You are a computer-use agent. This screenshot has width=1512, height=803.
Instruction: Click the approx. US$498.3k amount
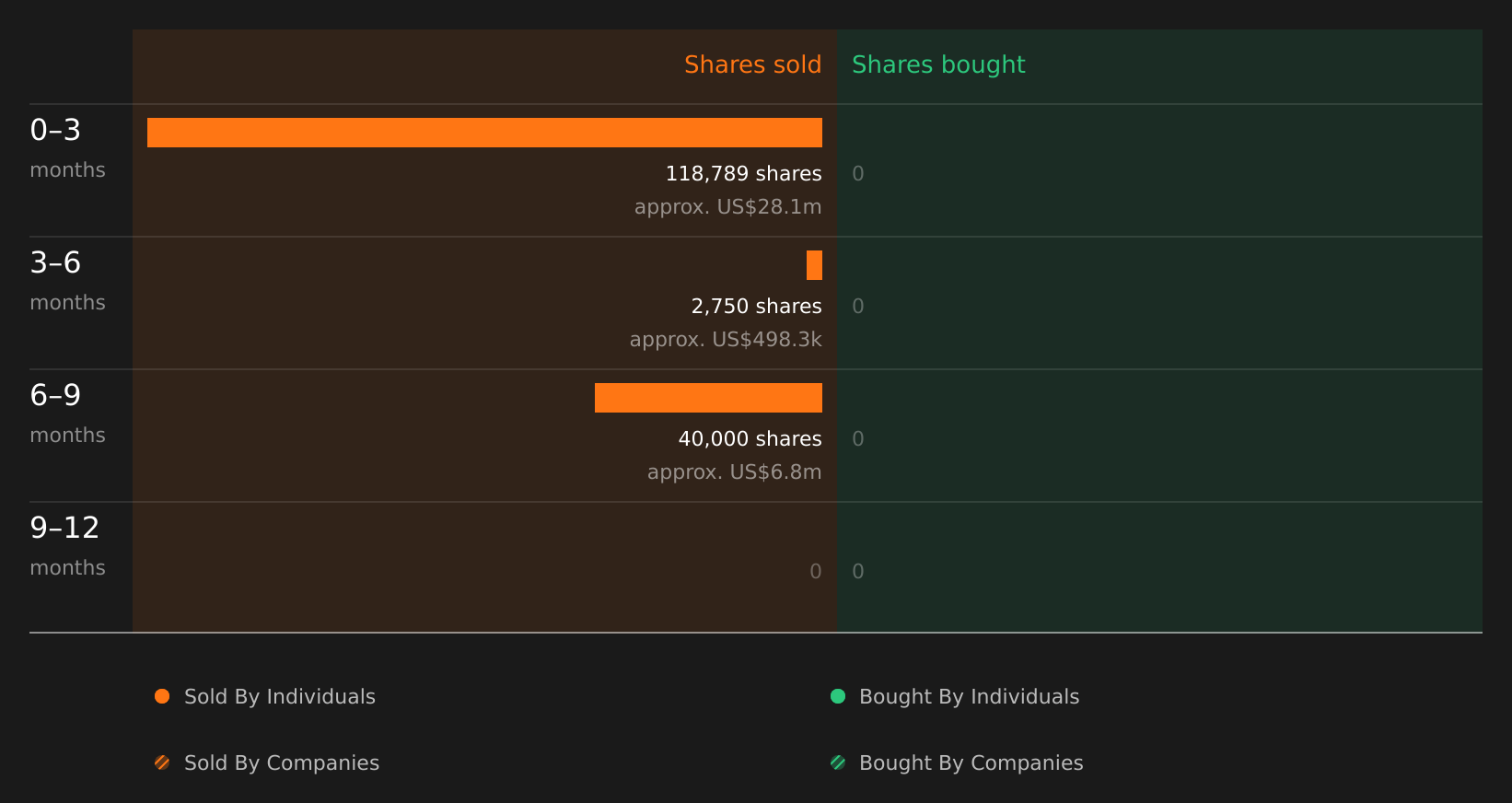click(x=726, y=339)
